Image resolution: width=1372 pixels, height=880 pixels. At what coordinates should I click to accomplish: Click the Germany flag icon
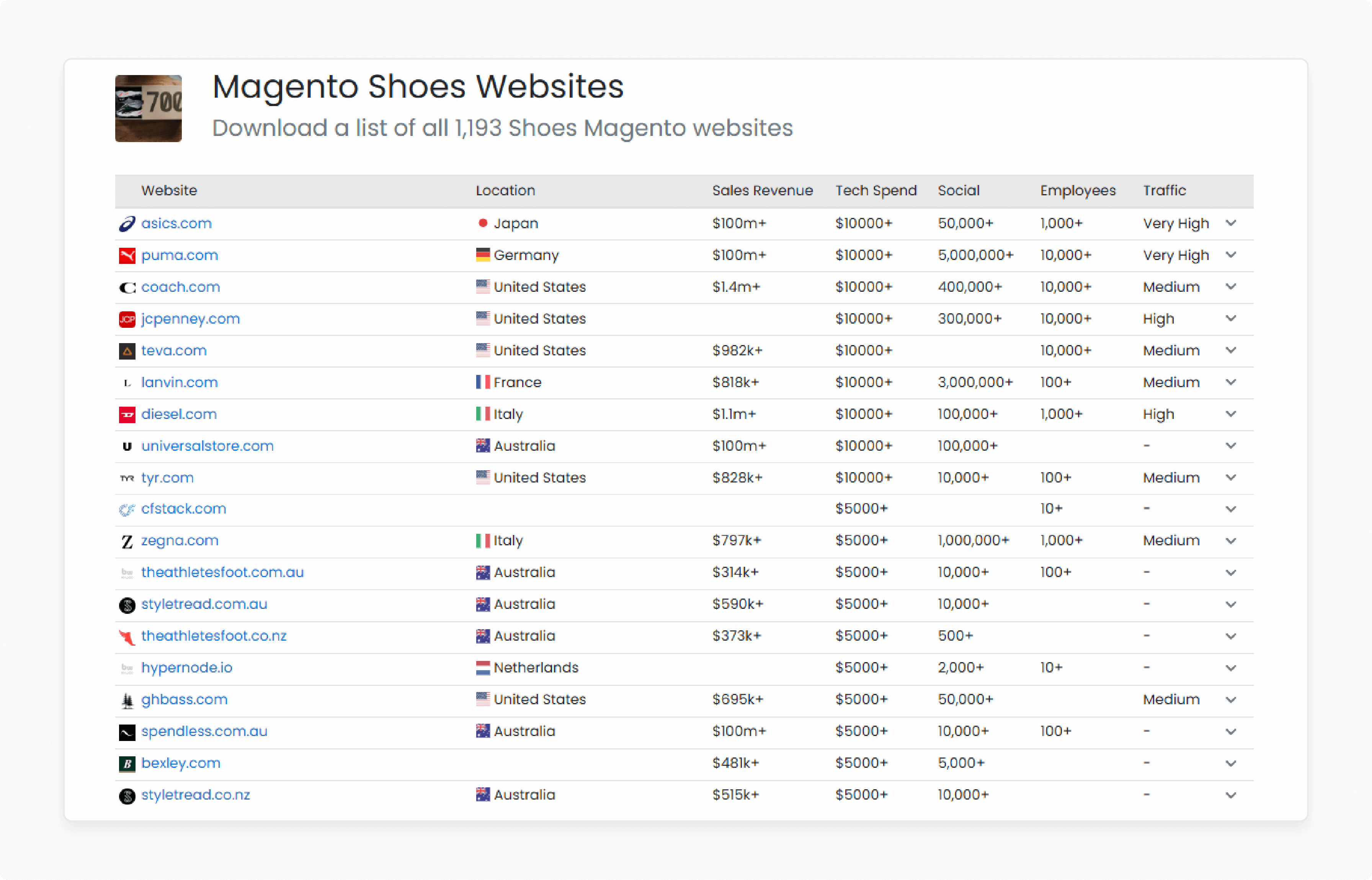pos(483,254)
